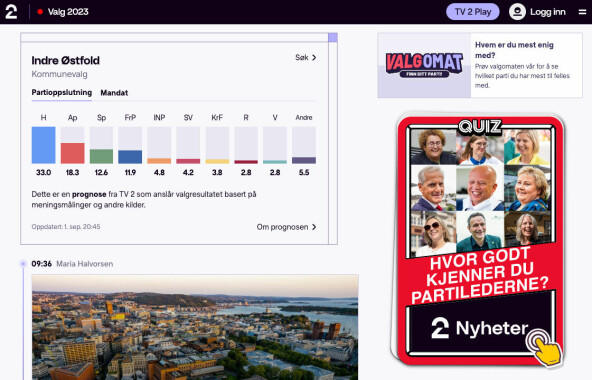Screen dimensions: 592x380
Task: Click the orange INP bar
Action: pyautogui.click(x=159, y=161)
